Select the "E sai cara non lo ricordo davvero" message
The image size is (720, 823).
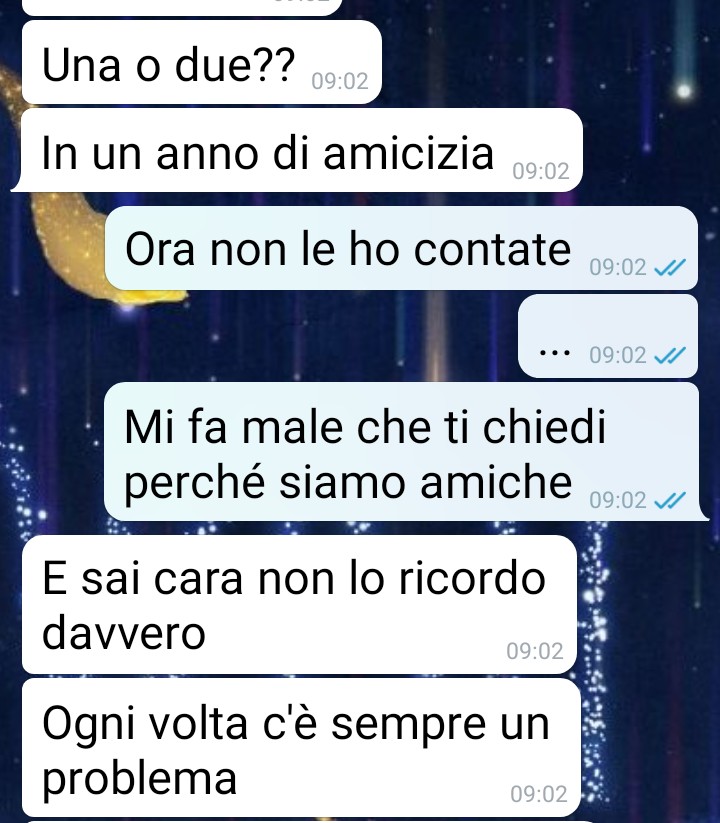pyautogui.click(x=300, y=605)
